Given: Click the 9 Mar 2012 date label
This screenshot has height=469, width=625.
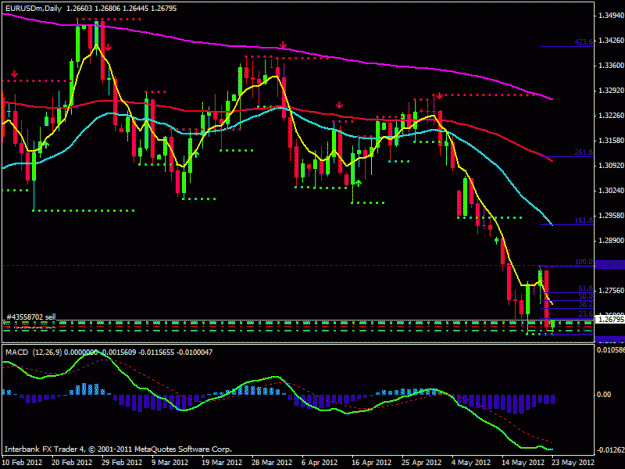Looking at the screenshot, I should [x=170, y=463].
